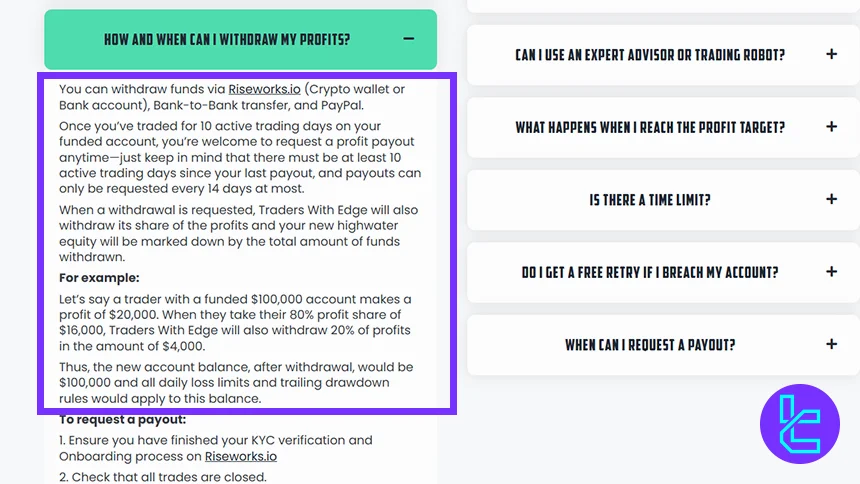Click the 'Check that all trades are closed' step
Screen dimensions: 860x484
pos(163,477)
